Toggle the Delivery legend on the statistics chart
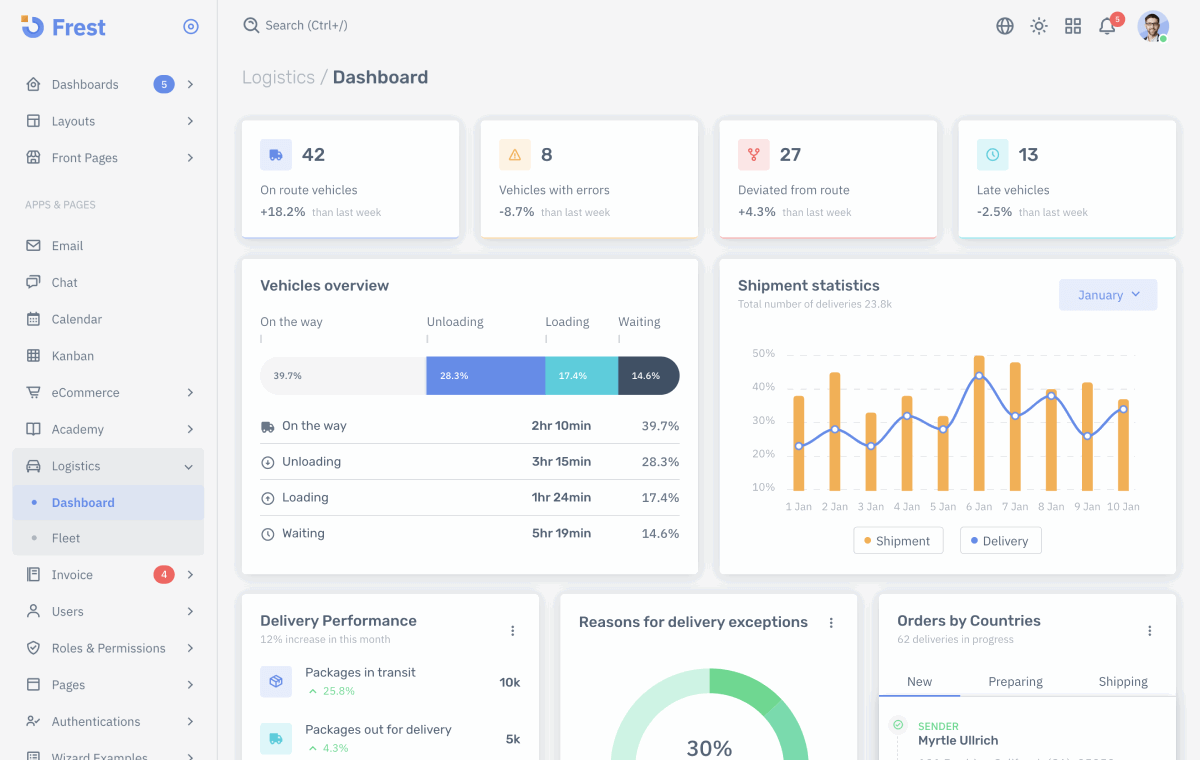Viewport: 1200px width, 760px height. 1000,540
